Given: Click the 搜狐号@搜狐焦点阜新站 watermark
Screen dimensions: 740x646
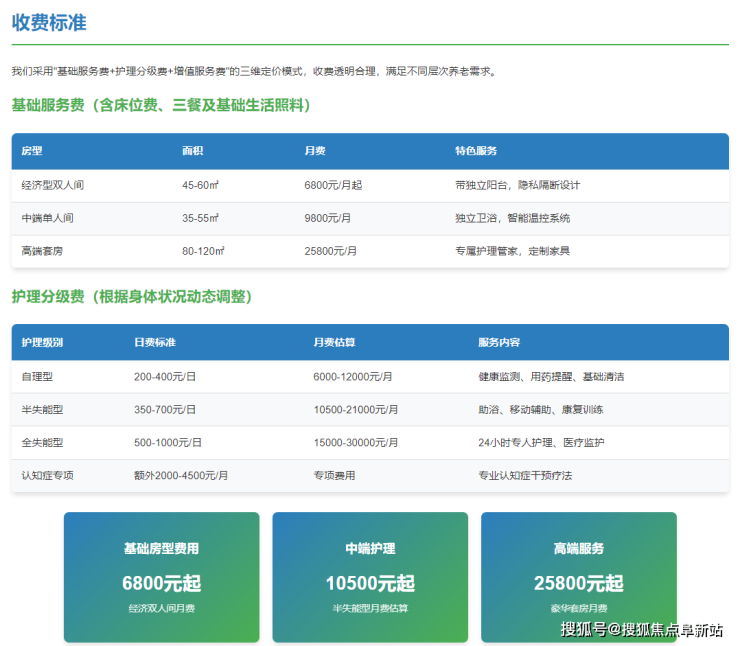Looking at the screenshot, I should coord(641,630).
